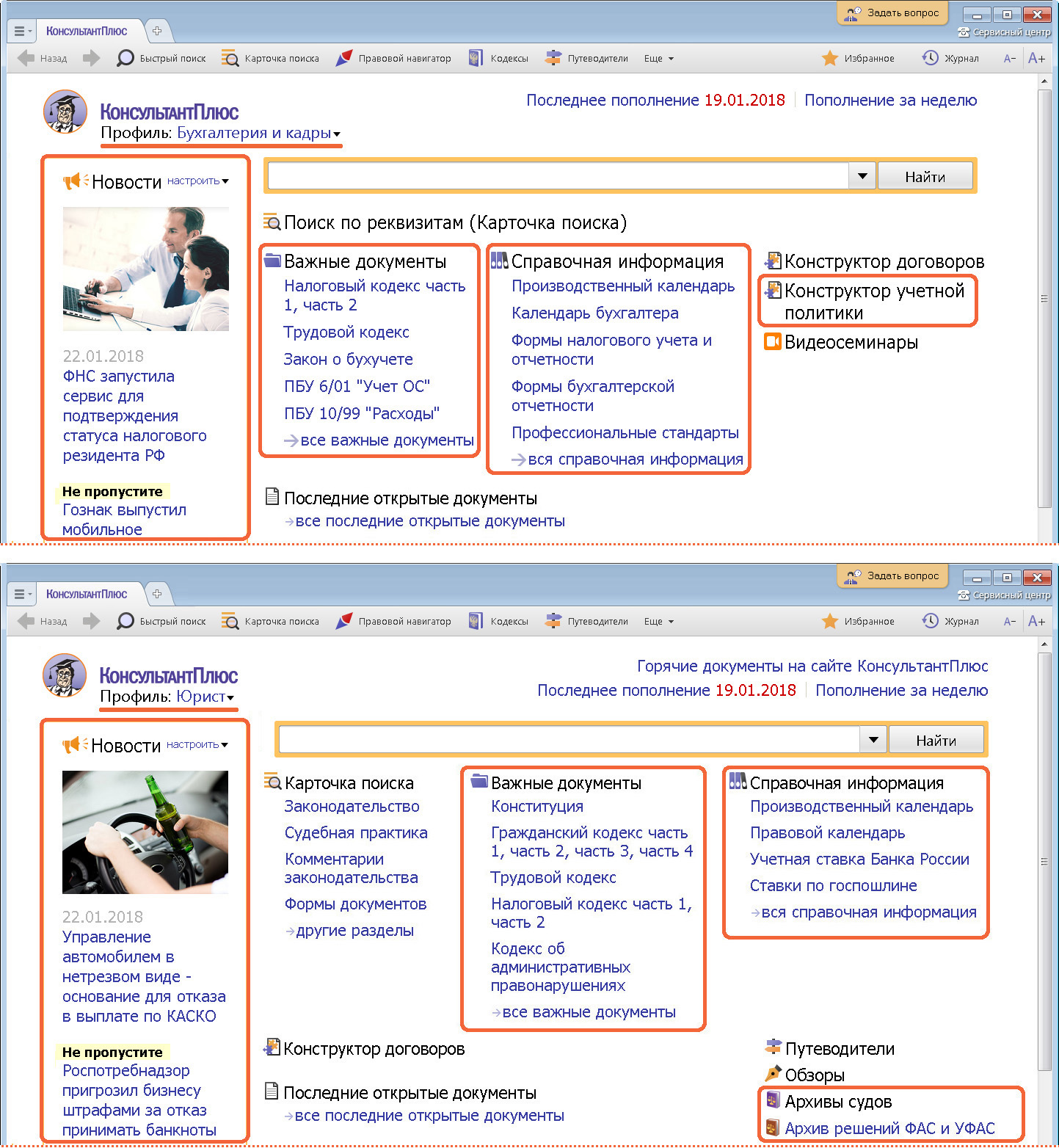Viewport: 1059px width, 1148px height.
Task: Click Найти in the Бухгалтерия-profile window
Action: tap(925, 176)
